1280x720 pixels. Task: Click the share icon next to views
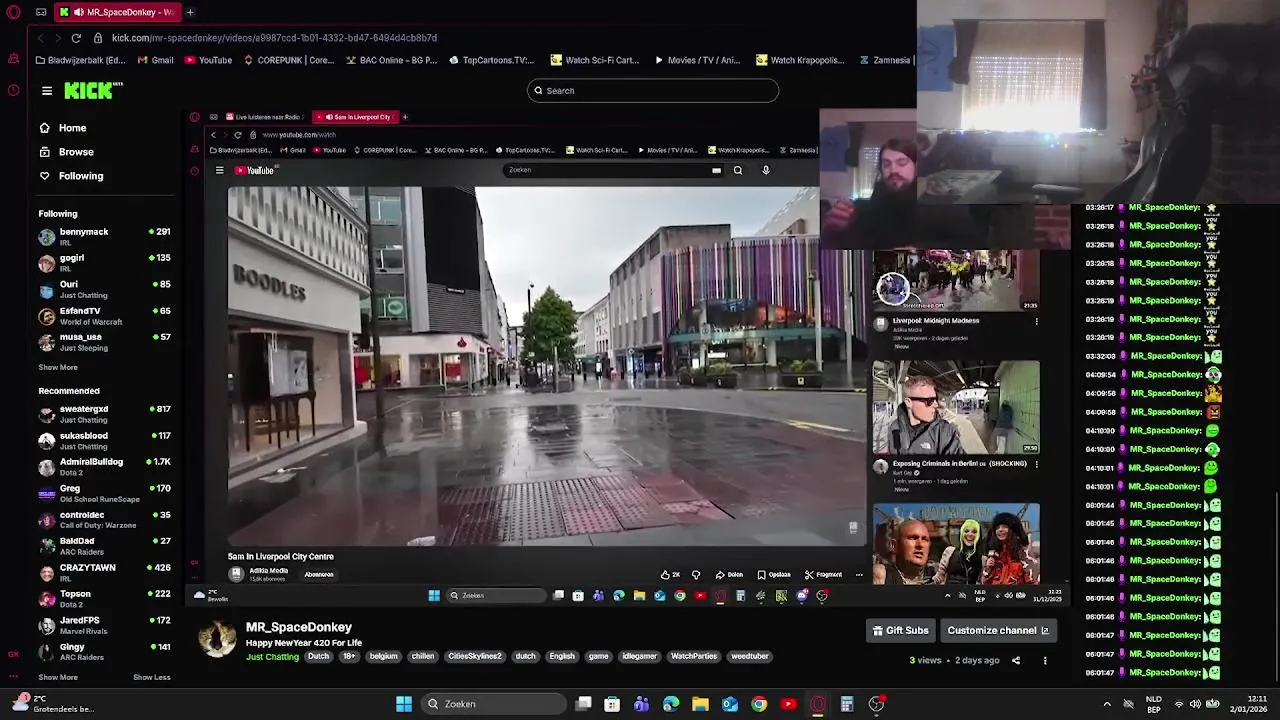tap(1016, 660)
